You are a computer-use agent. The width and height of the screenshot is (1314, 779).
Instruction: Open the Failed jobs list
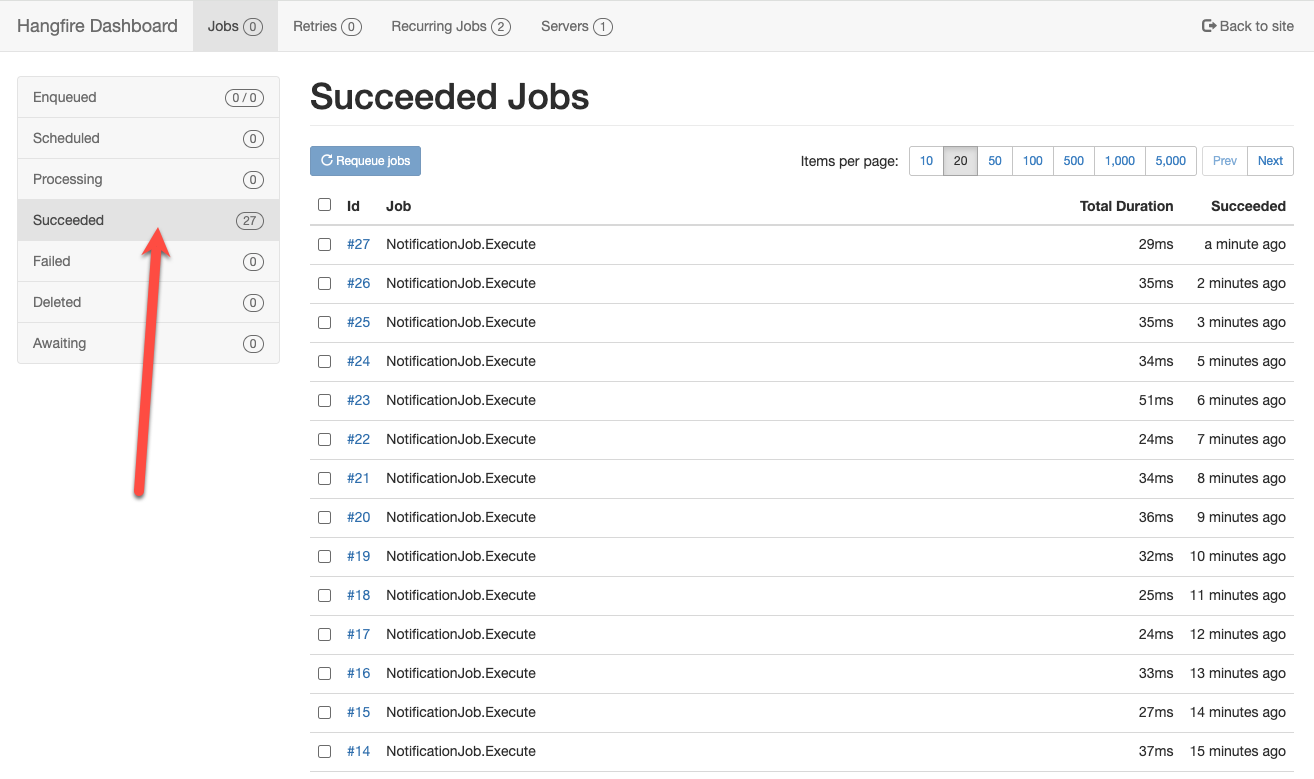tap(148, 261)
